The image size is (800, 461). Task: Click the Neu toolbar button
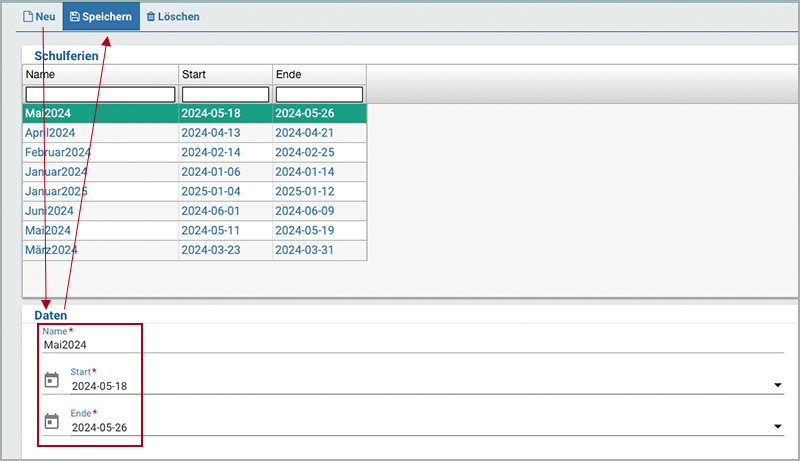(x=39, y=16)
